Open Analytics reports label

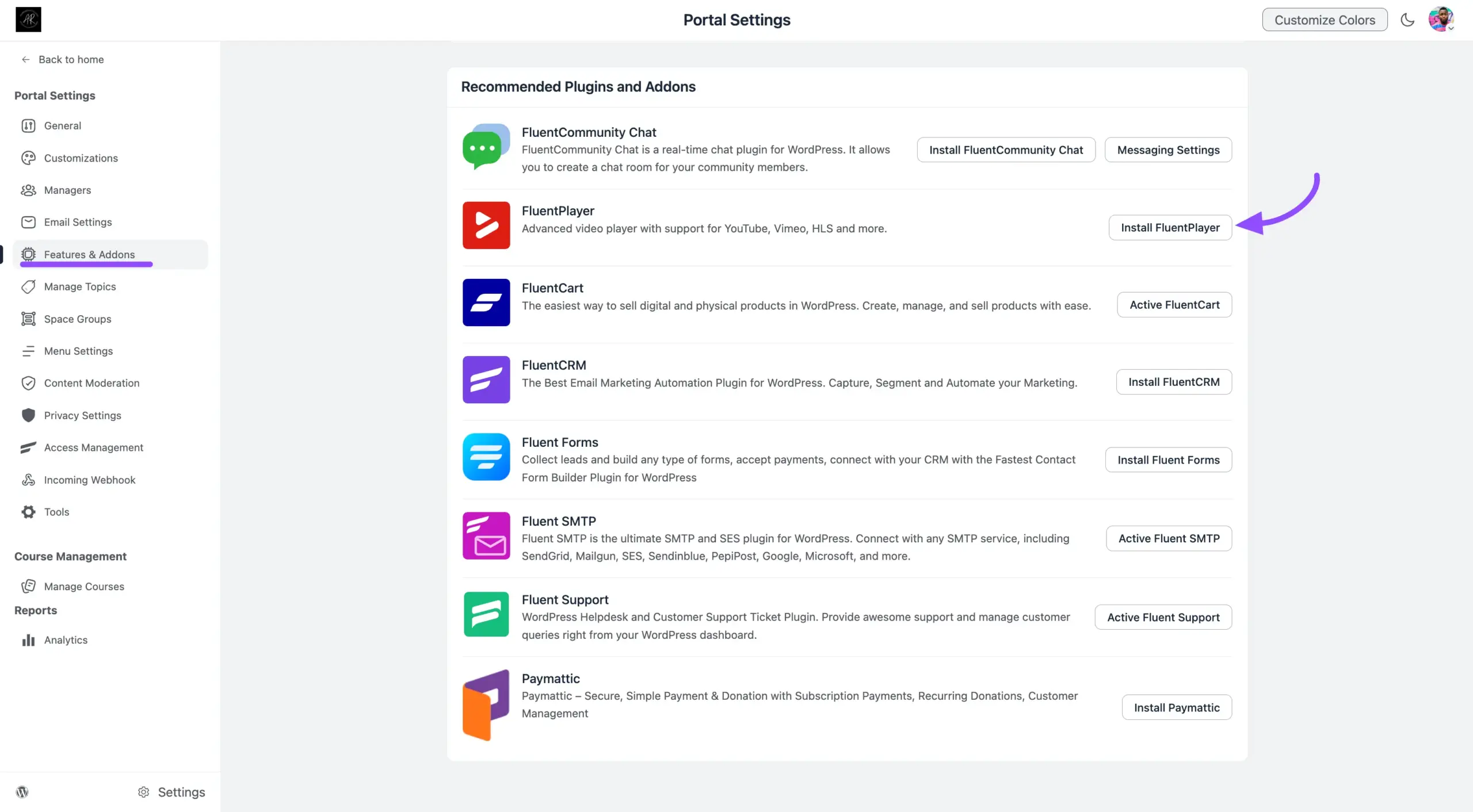(x=66, y=640)
